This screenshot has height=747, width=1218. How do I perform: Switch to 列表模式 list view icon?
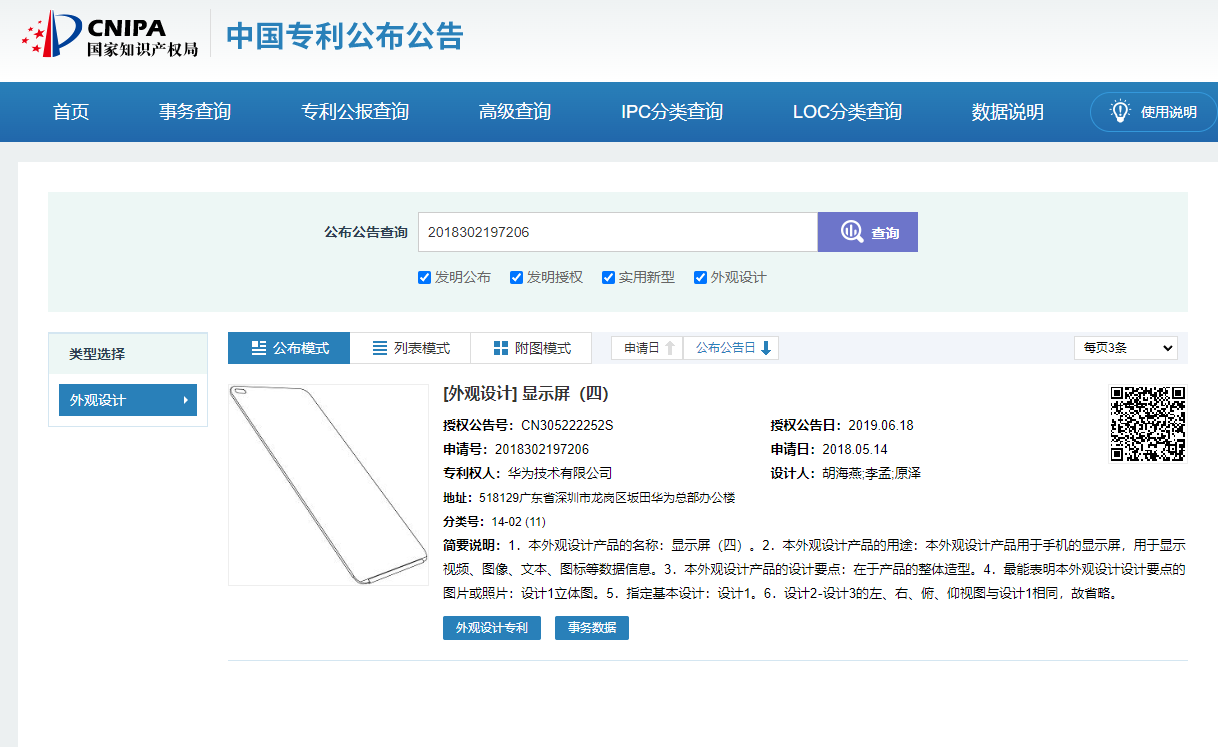click(x=380, y=348)
